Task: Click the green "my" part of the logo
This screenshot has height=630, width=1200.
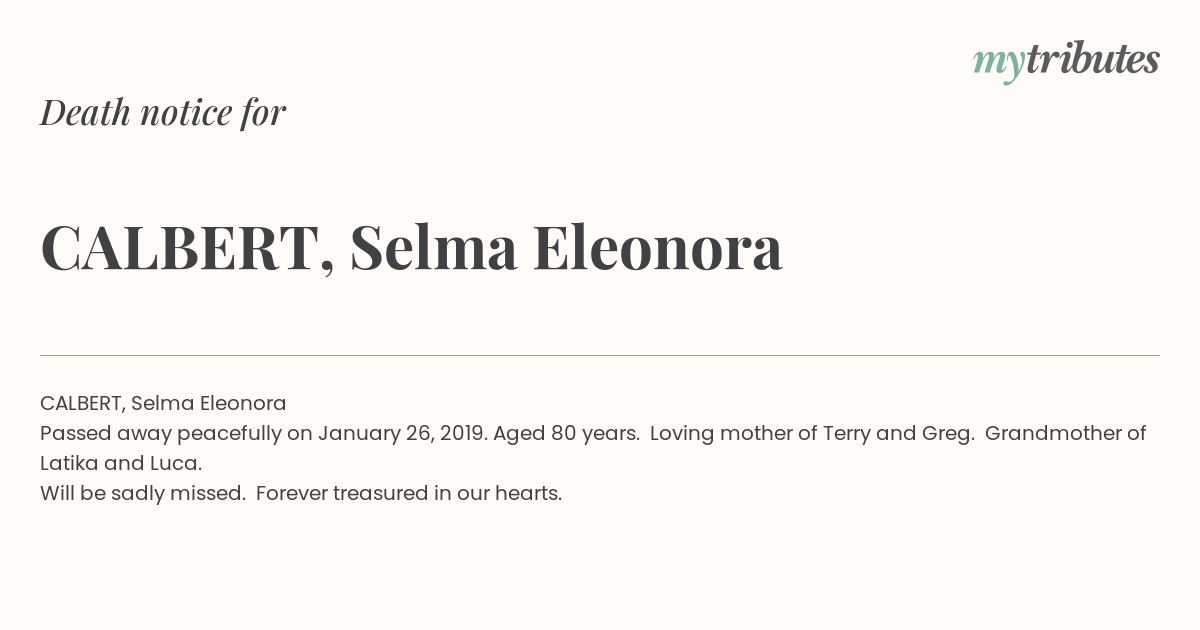Action: pyautogui.click(x=999, y=66)
